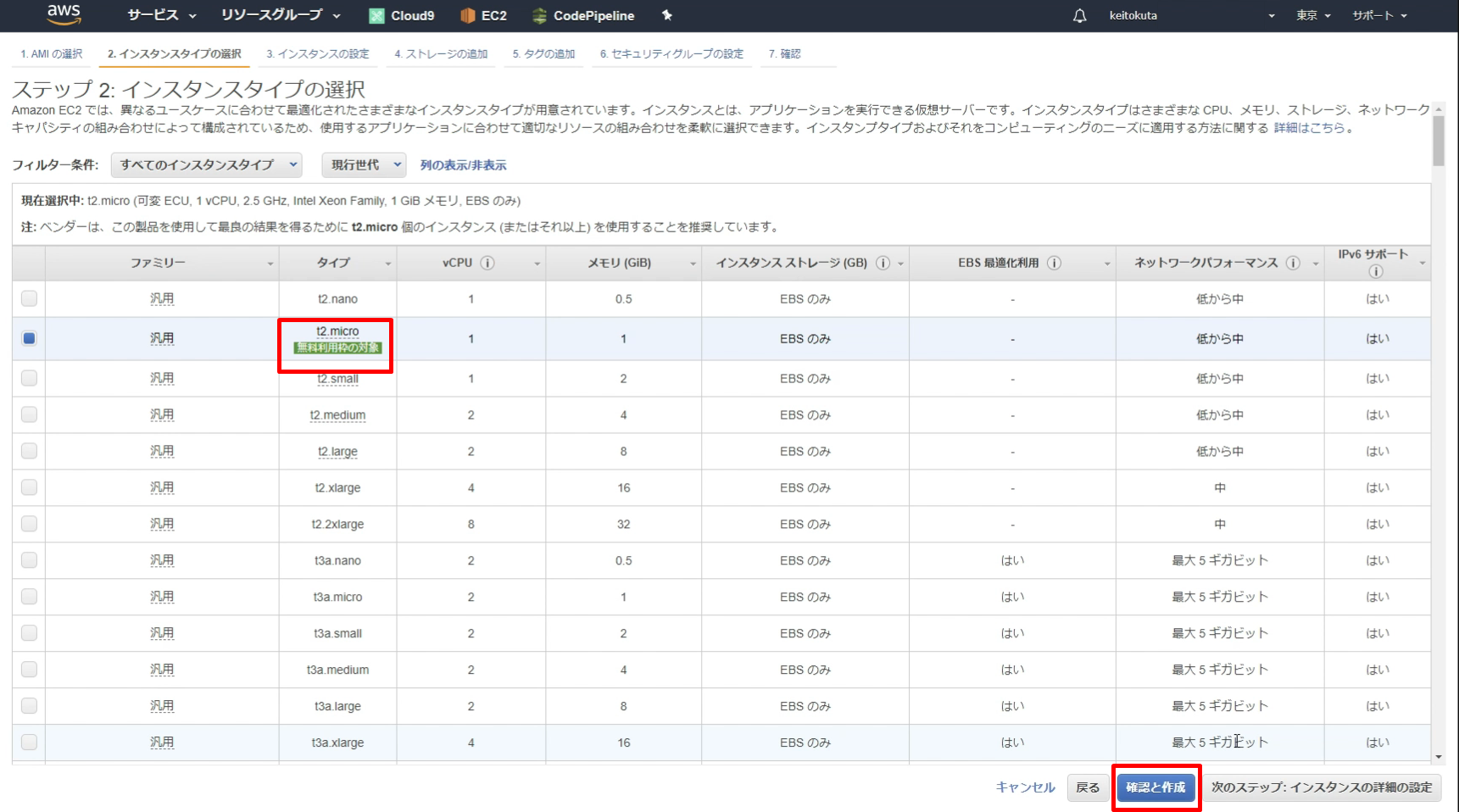Click the scrollbar down arrow
1459x812 pixels.
click(x=1438, y=757)
